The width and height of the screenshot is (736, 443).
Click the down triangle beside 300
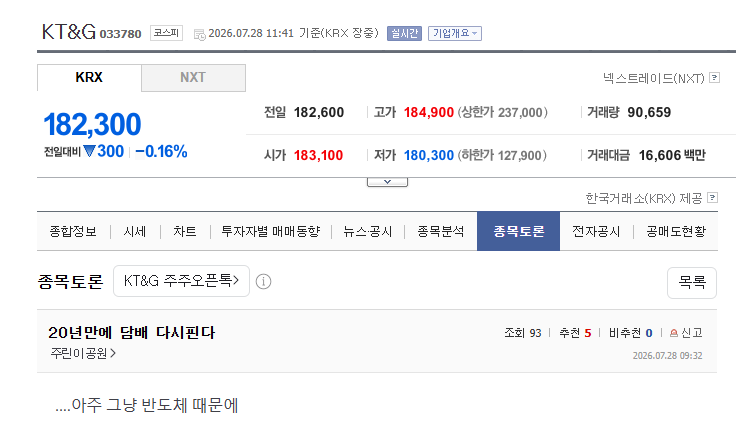point(89,151)
